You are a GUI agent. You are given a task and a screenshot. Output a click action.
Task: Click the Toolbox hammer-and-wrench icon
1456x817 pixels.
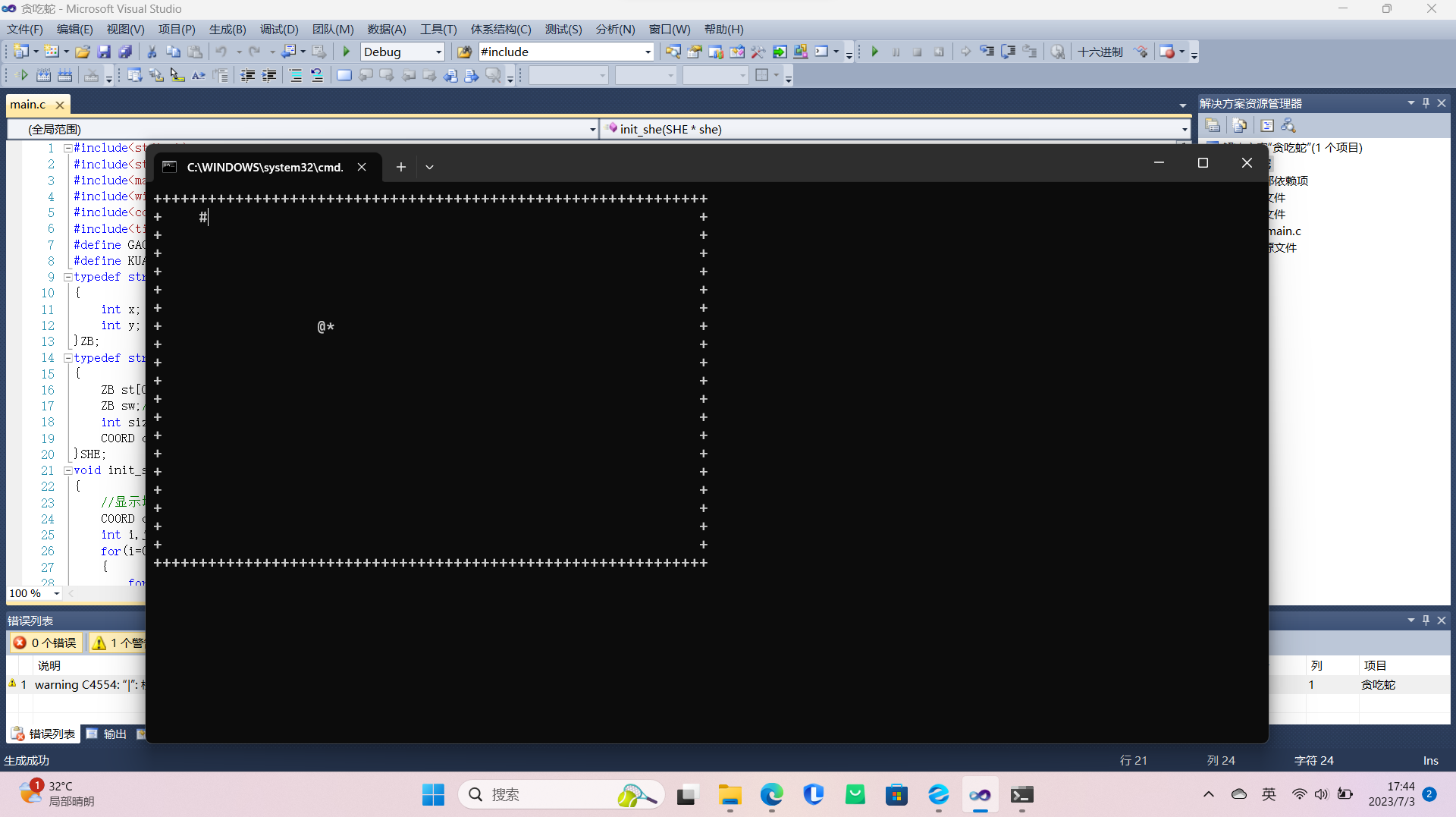click(758, 52)
